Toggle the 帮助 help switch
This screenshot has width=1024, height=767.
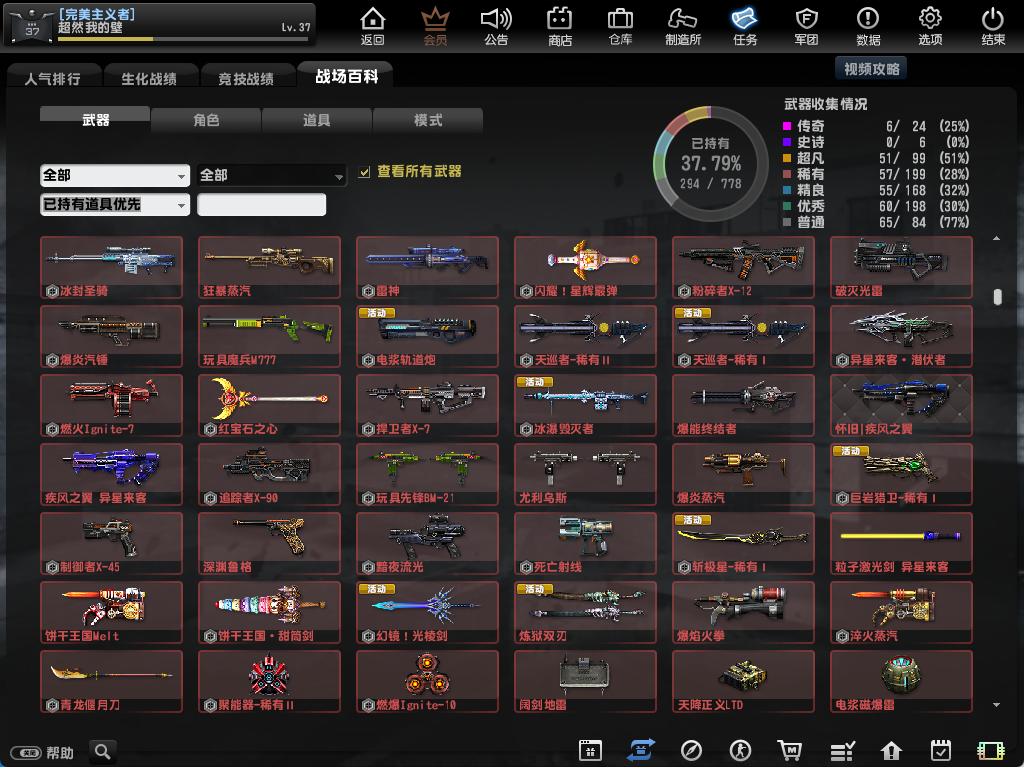tap(26, 752)
